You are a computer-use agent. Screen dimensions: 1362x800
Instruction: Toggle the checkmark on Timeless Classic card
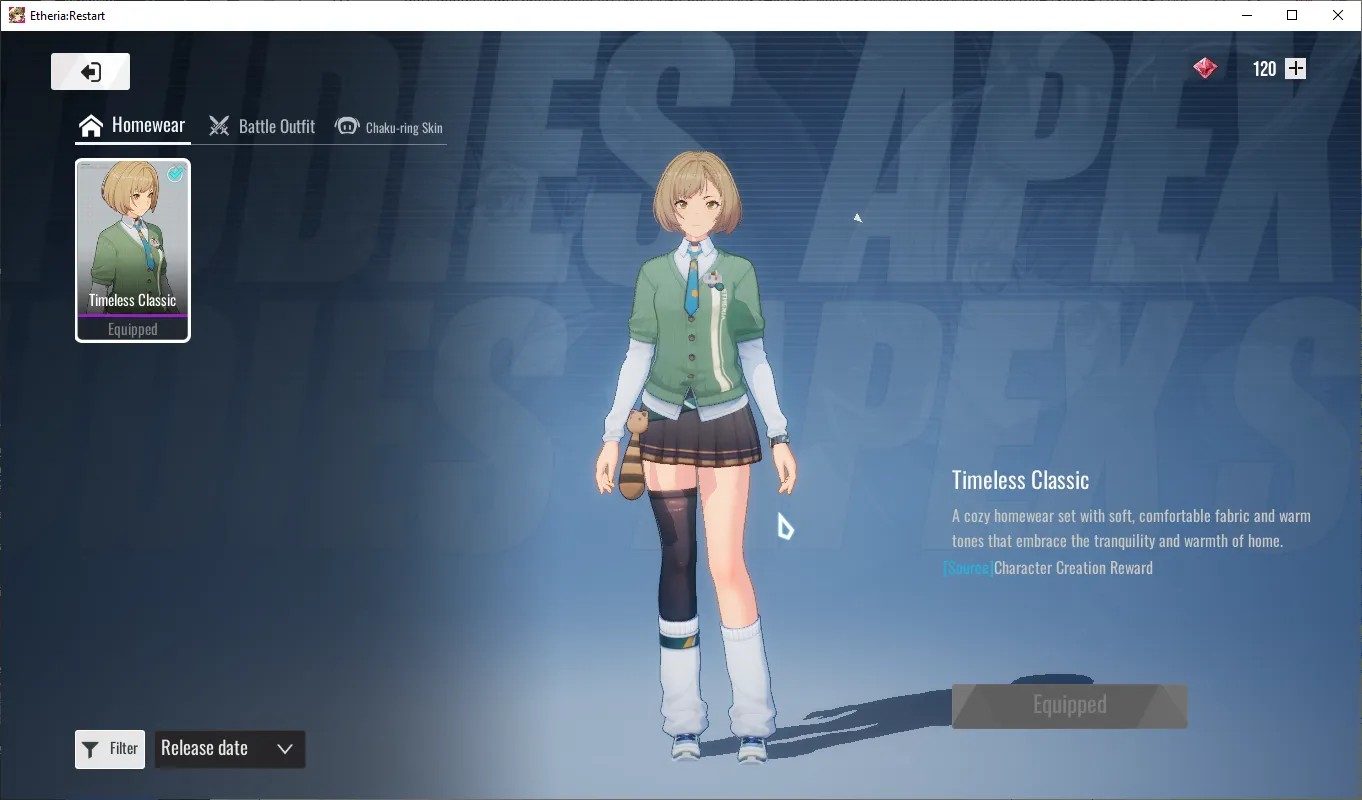(175, 175)
